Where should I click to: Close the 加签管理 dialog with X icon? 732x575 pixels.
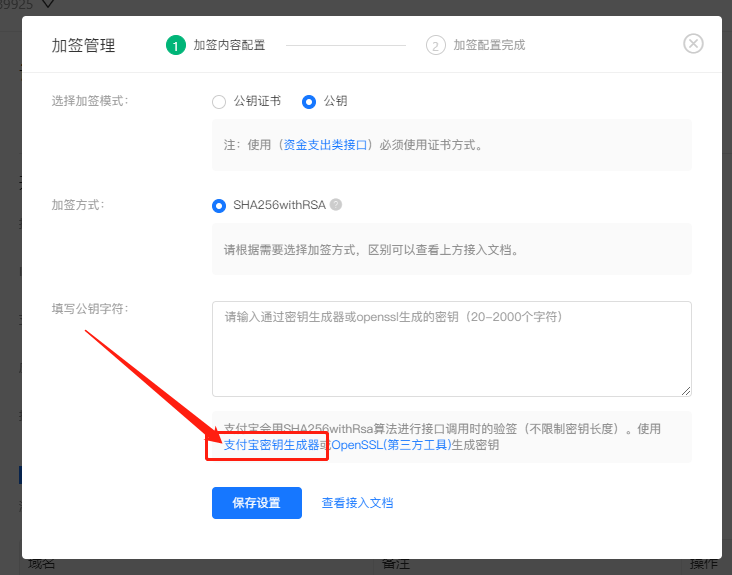point(693,44)
